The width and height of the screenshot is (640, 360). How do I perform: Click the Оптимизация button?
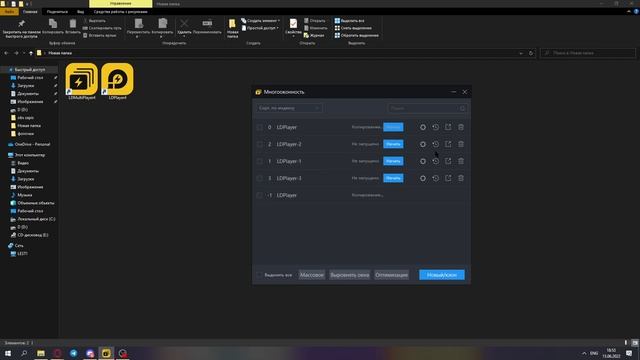tap(391, 275)
